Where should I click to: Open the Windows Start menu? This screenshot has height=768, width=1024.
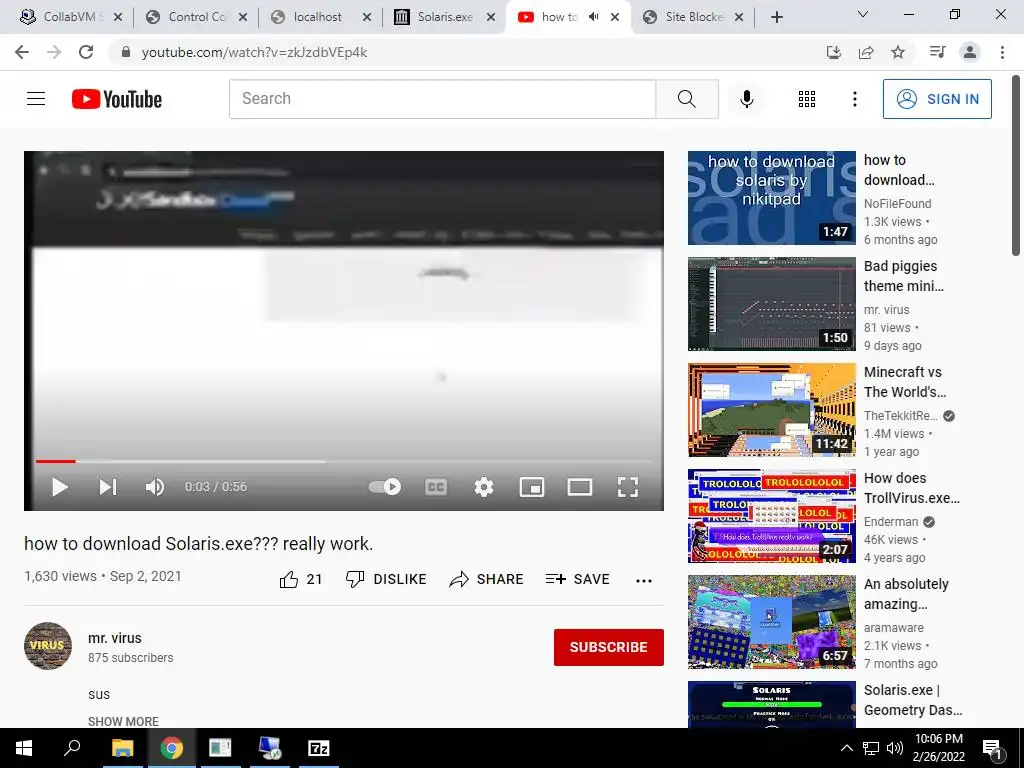[24, 748]
